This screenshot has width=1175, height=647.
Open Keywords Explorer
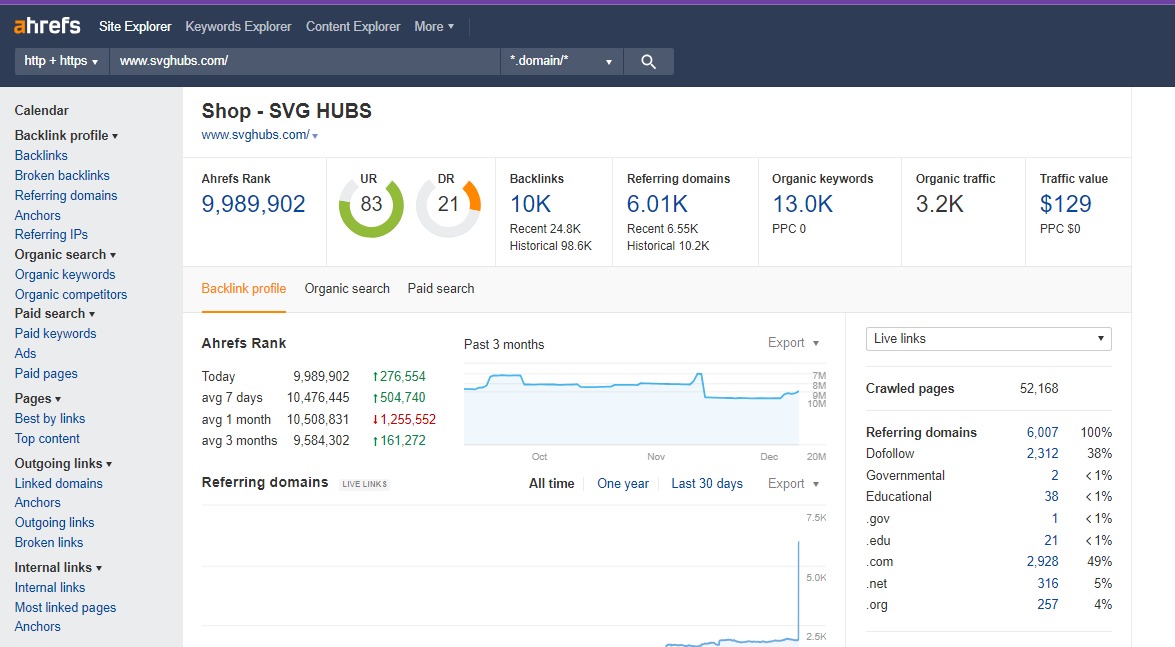[238, 26]
